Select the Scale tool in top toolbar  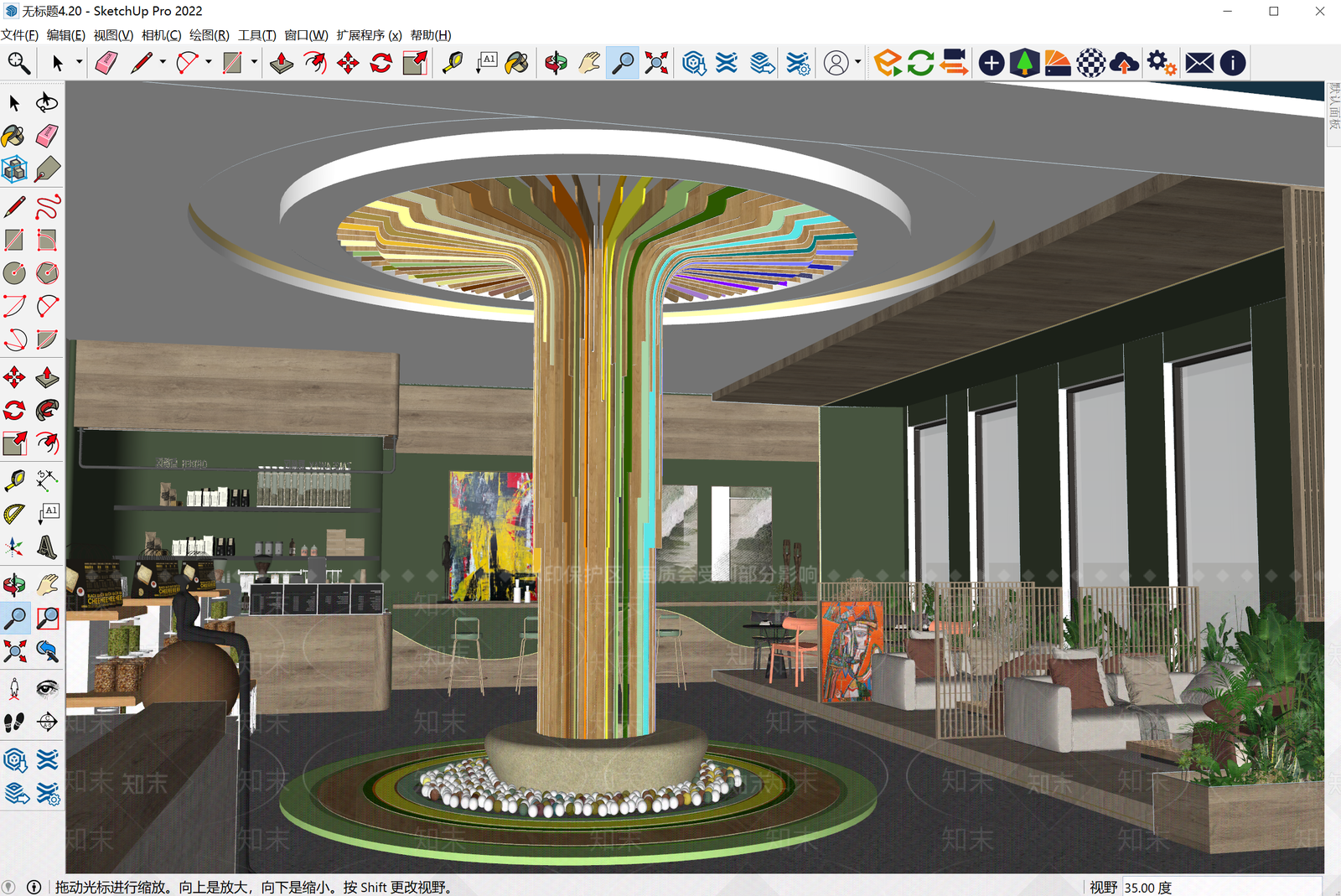(415, 63)
